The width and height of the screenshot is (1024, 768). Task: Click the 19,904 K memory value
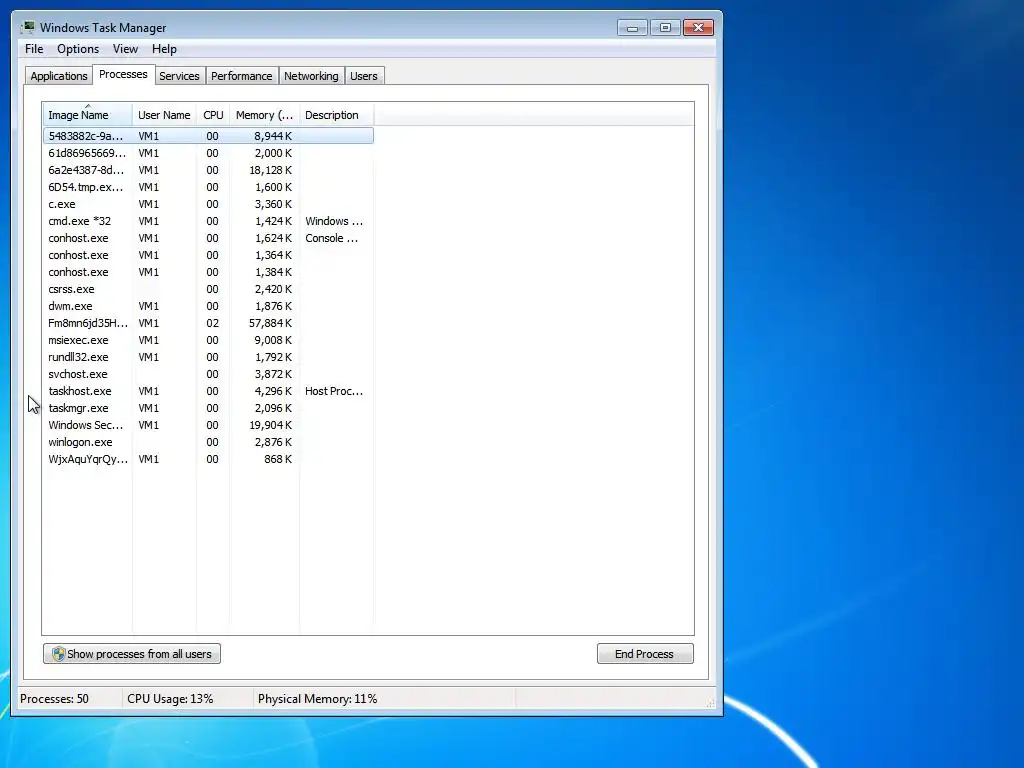270,424
